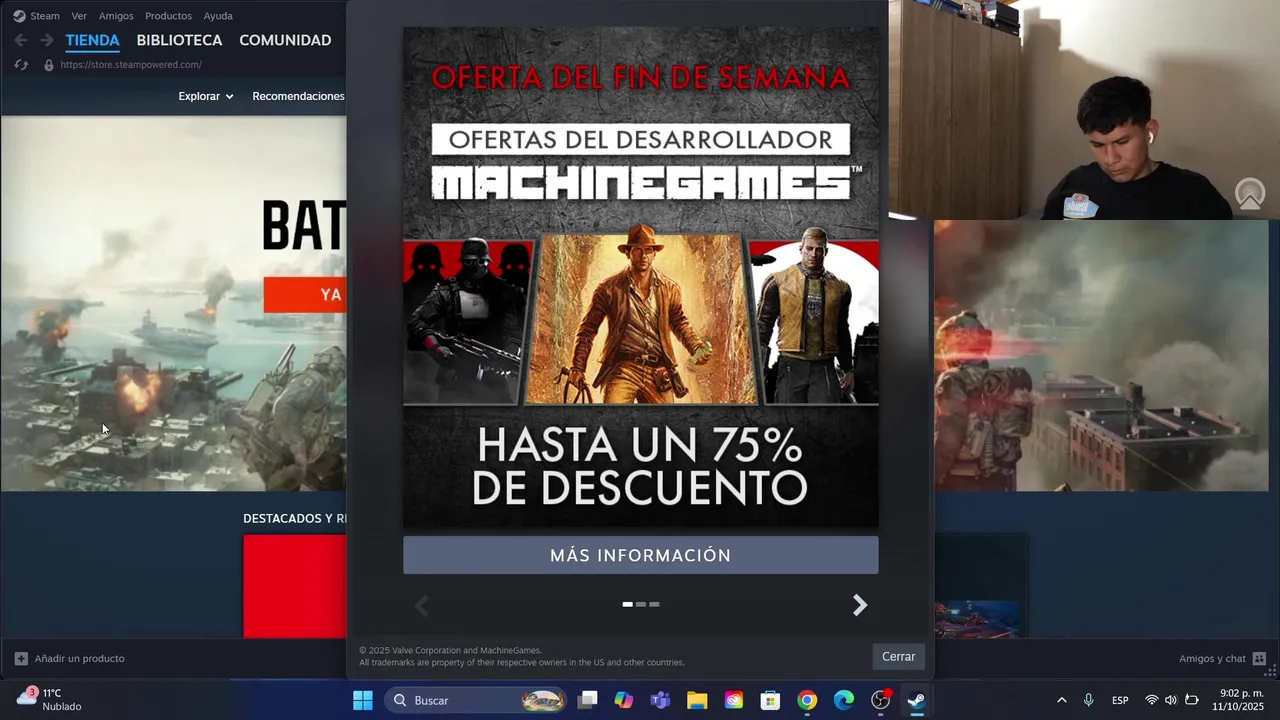The width and height of the screenshot is (1280, 720).
Task: Open Microsoft Store from the taskbar
Action: (x=770, y=700)
